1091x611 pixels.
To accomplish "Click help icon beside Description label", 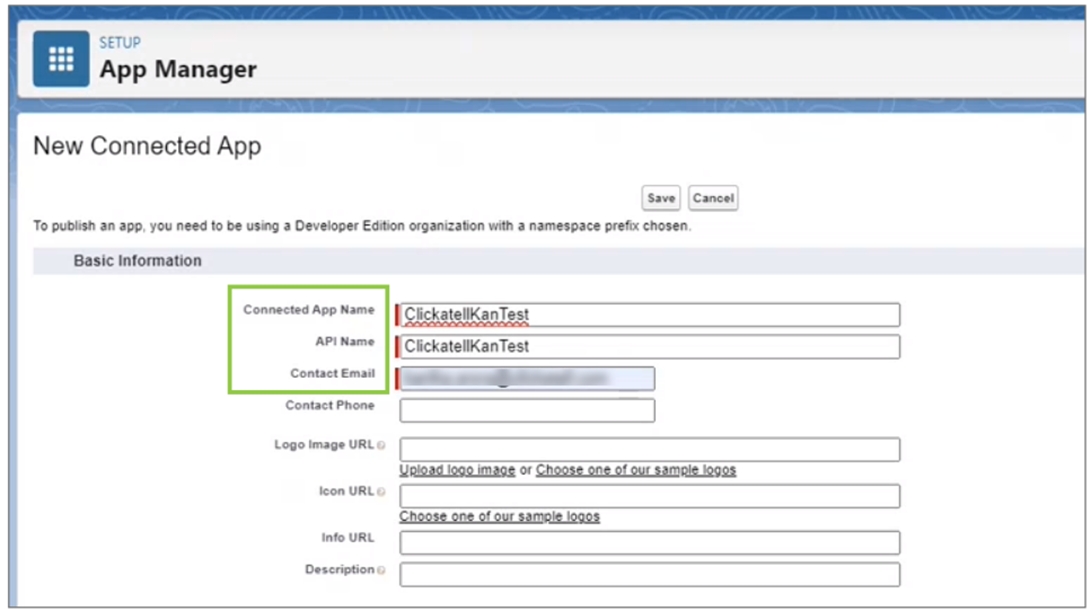I will click(382, 570).
